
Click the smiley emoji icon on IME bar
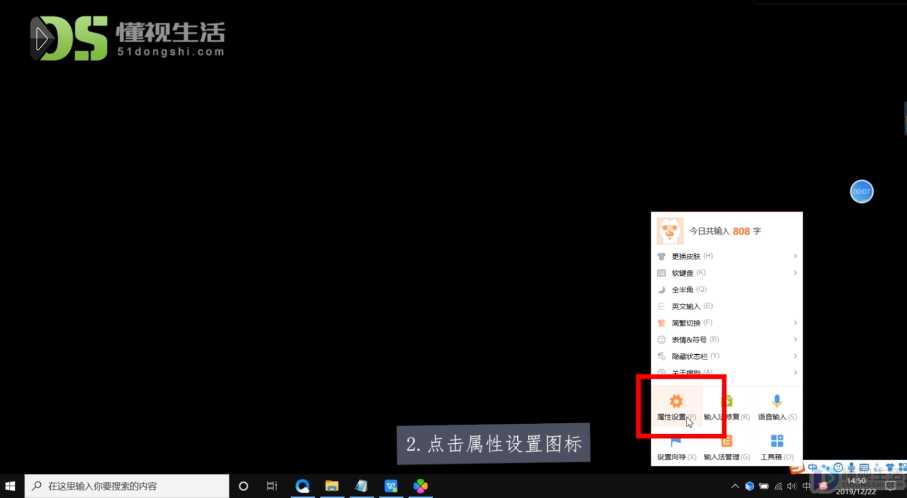coord(838,467)
